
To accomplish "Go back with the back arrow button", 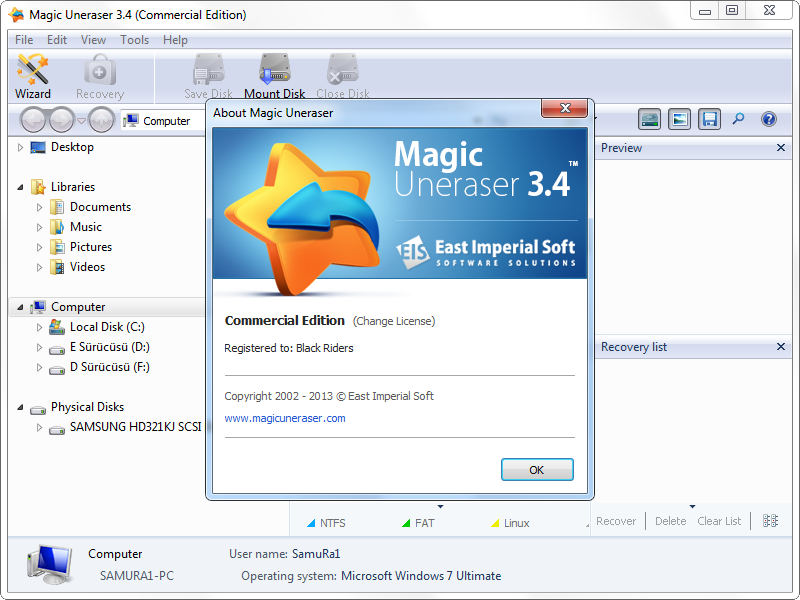I will click(33, 121).
